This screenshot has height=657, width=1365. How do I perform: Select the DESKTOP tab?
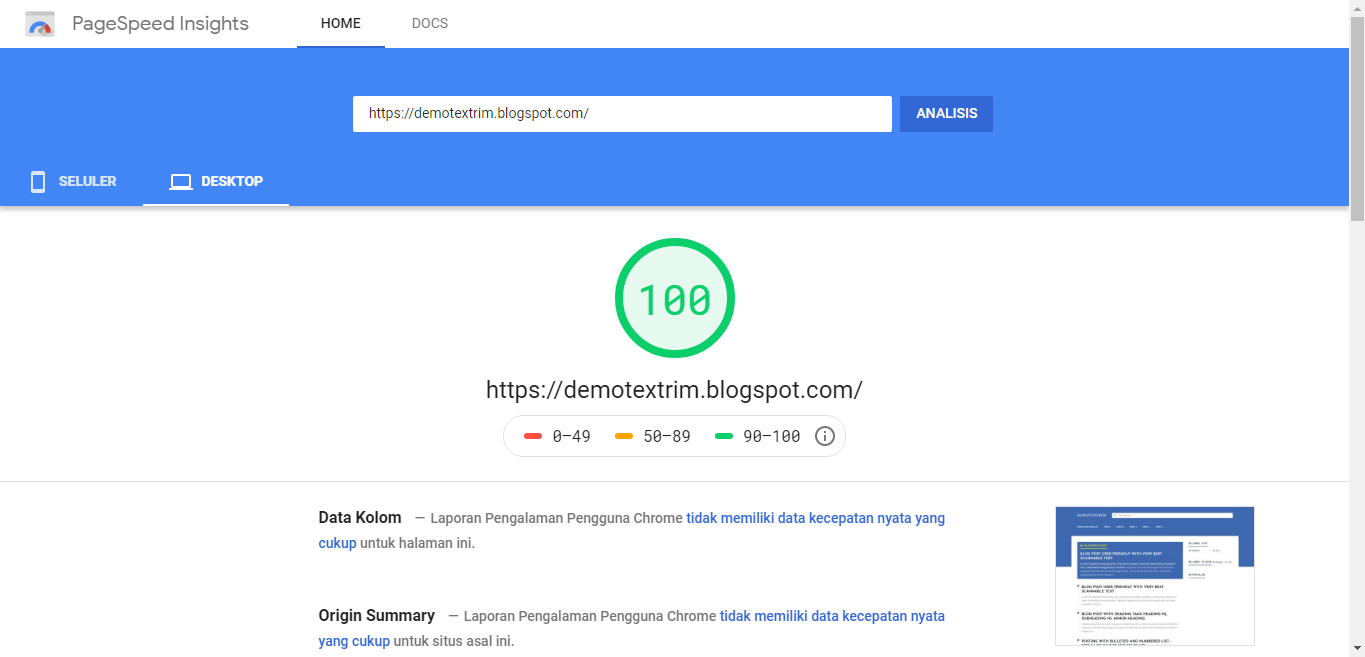pyautogui.click(x=216, y=182)
